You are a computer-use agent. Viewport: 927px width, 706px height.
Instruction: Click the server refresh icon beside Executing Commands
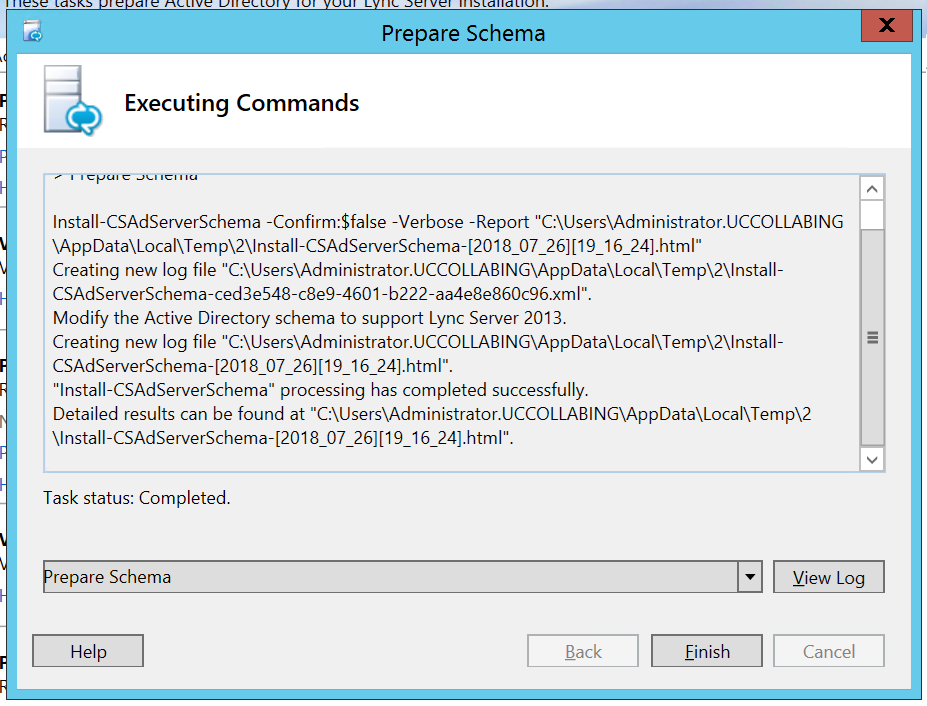click(73, 100)
